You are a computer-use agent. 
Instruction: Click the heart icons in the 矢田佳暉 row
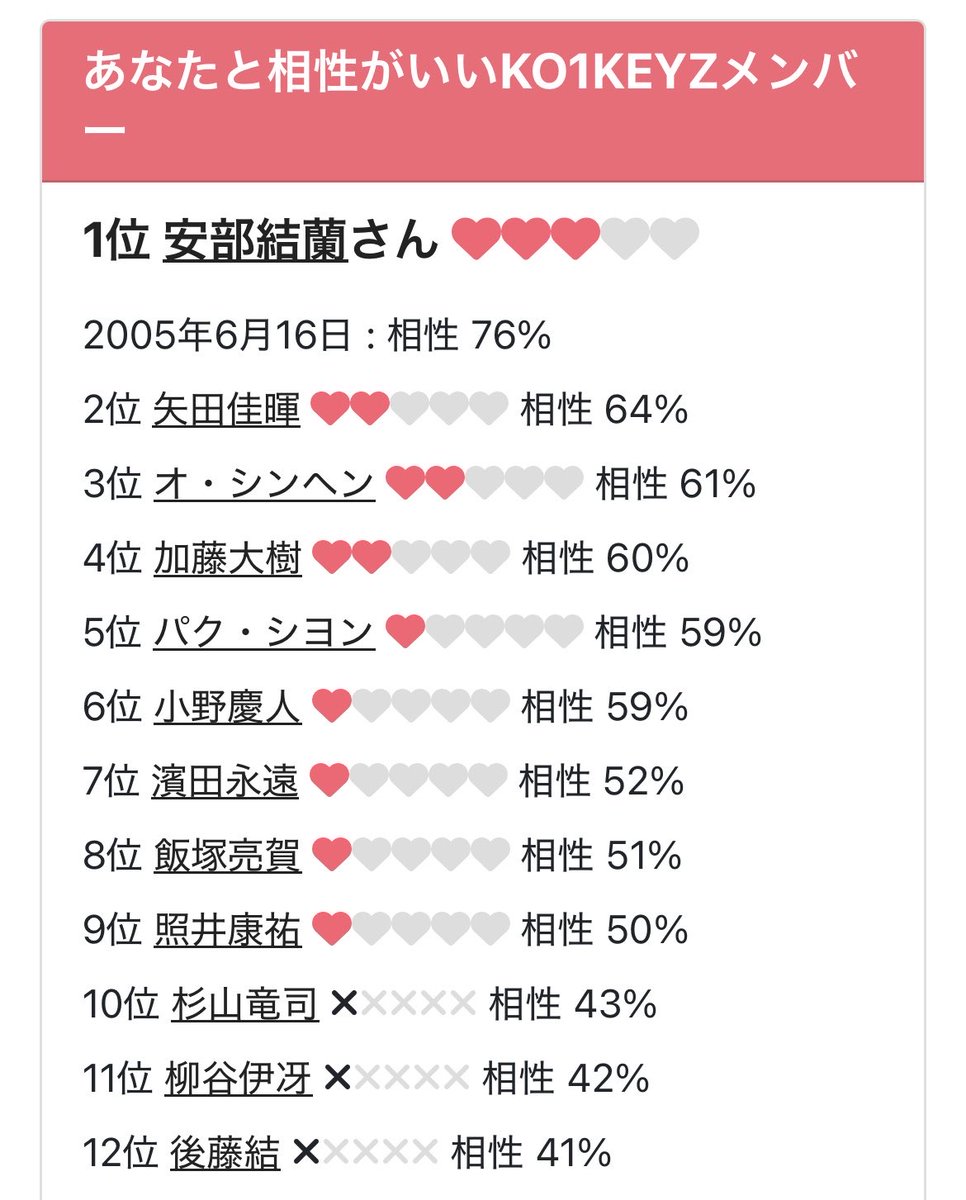tap(411, 410)
